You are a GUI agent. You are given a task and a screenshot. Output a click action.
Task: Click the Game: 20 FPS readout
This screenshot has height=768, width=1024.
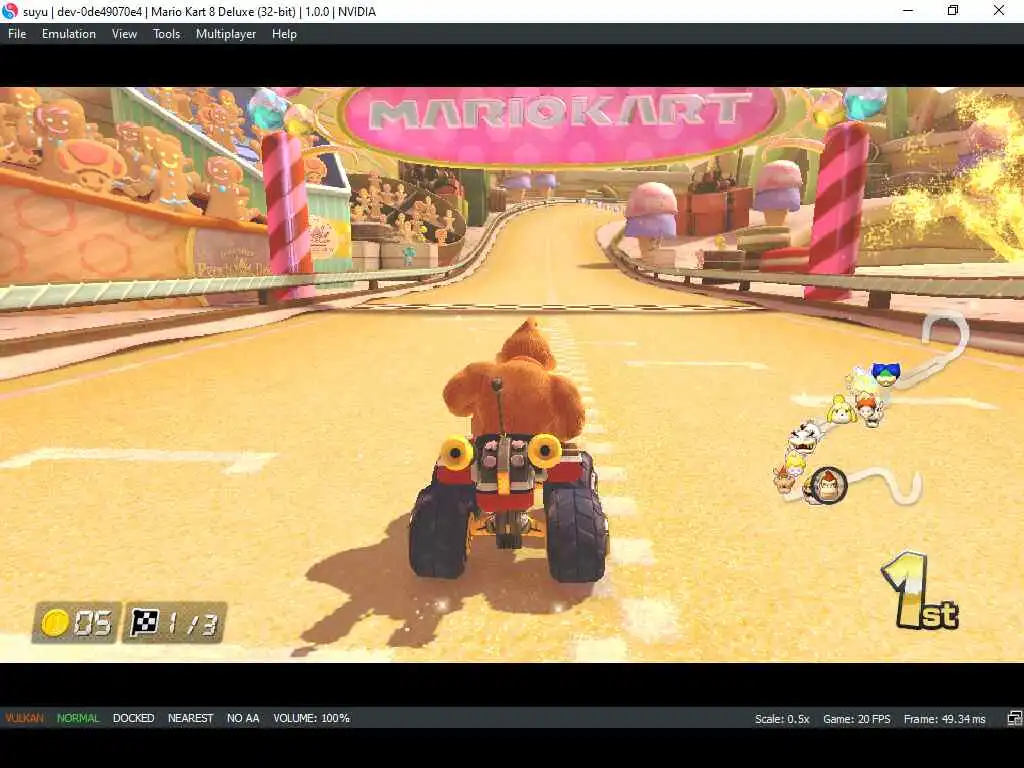(856, 719)
